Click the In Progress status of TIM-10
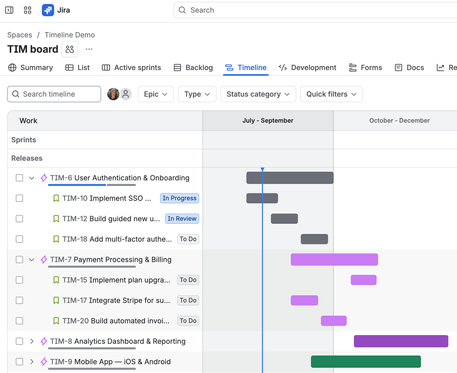Image resolution: width=457 pixels, height=373 pixels. pos(179,198)
